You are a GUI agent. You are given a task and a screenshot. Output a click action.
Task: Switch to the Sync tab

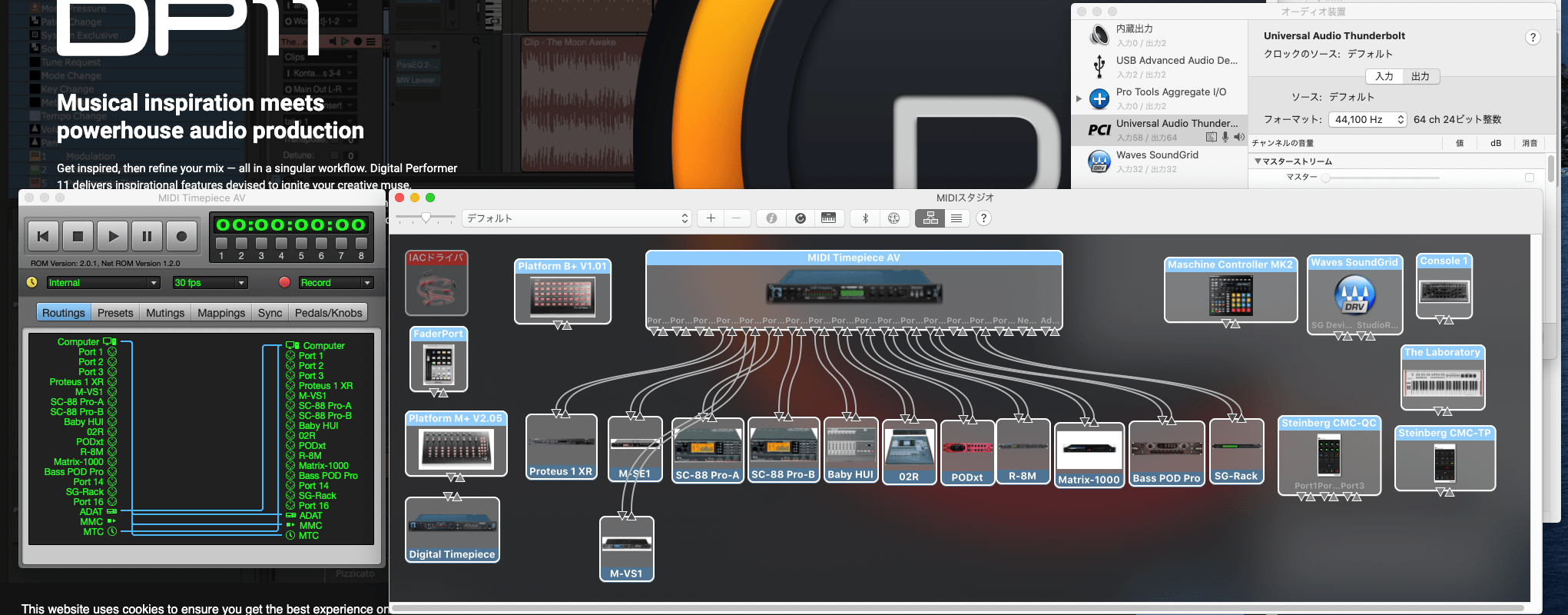[x=270, y=313]
